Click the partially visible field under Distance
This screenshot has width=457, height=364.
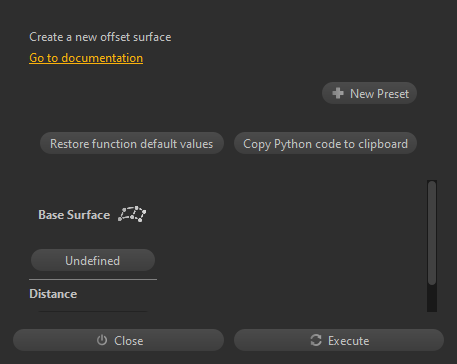(93, 311)
